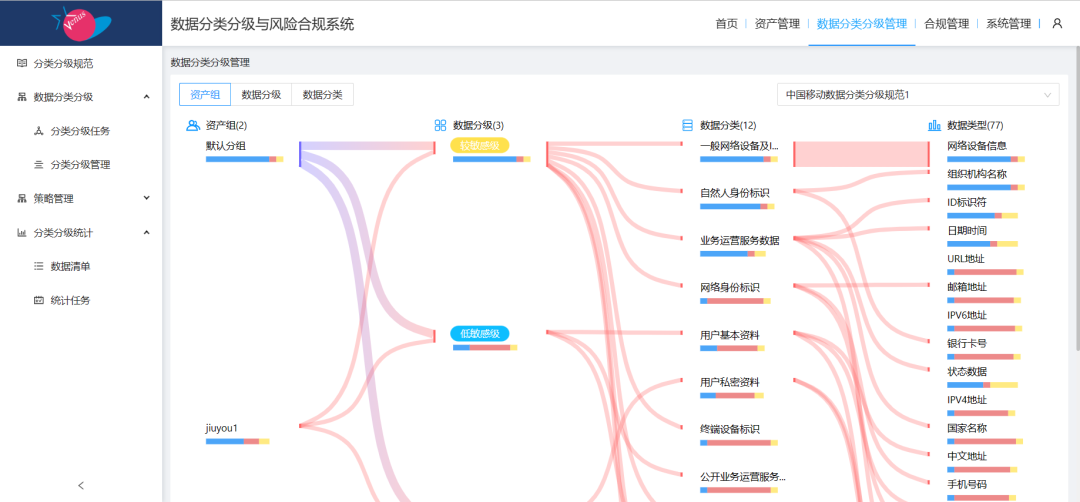Viewport: 1080px width, 502px height.
Task: Collapse the sidebar with the left arrow
Action: tap(81, 486)
